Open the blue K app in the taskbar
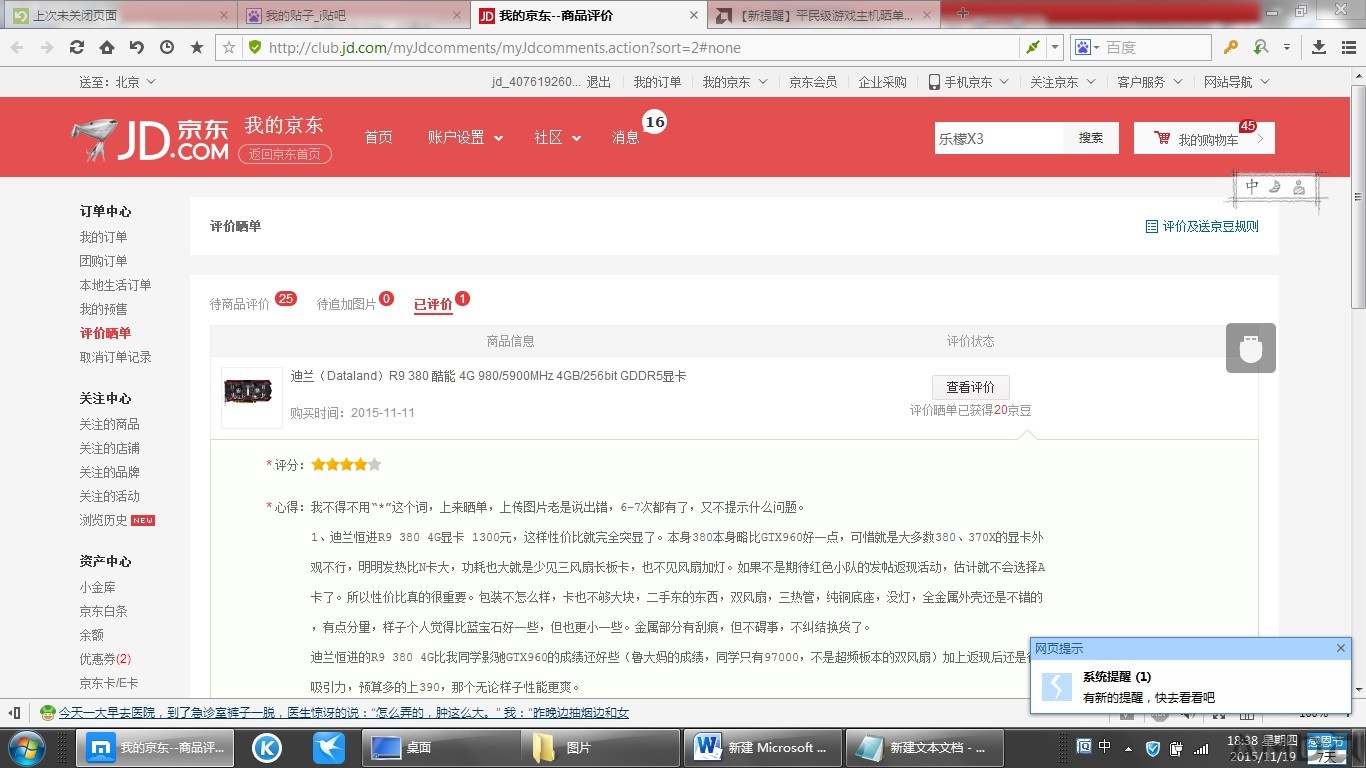 267,747
